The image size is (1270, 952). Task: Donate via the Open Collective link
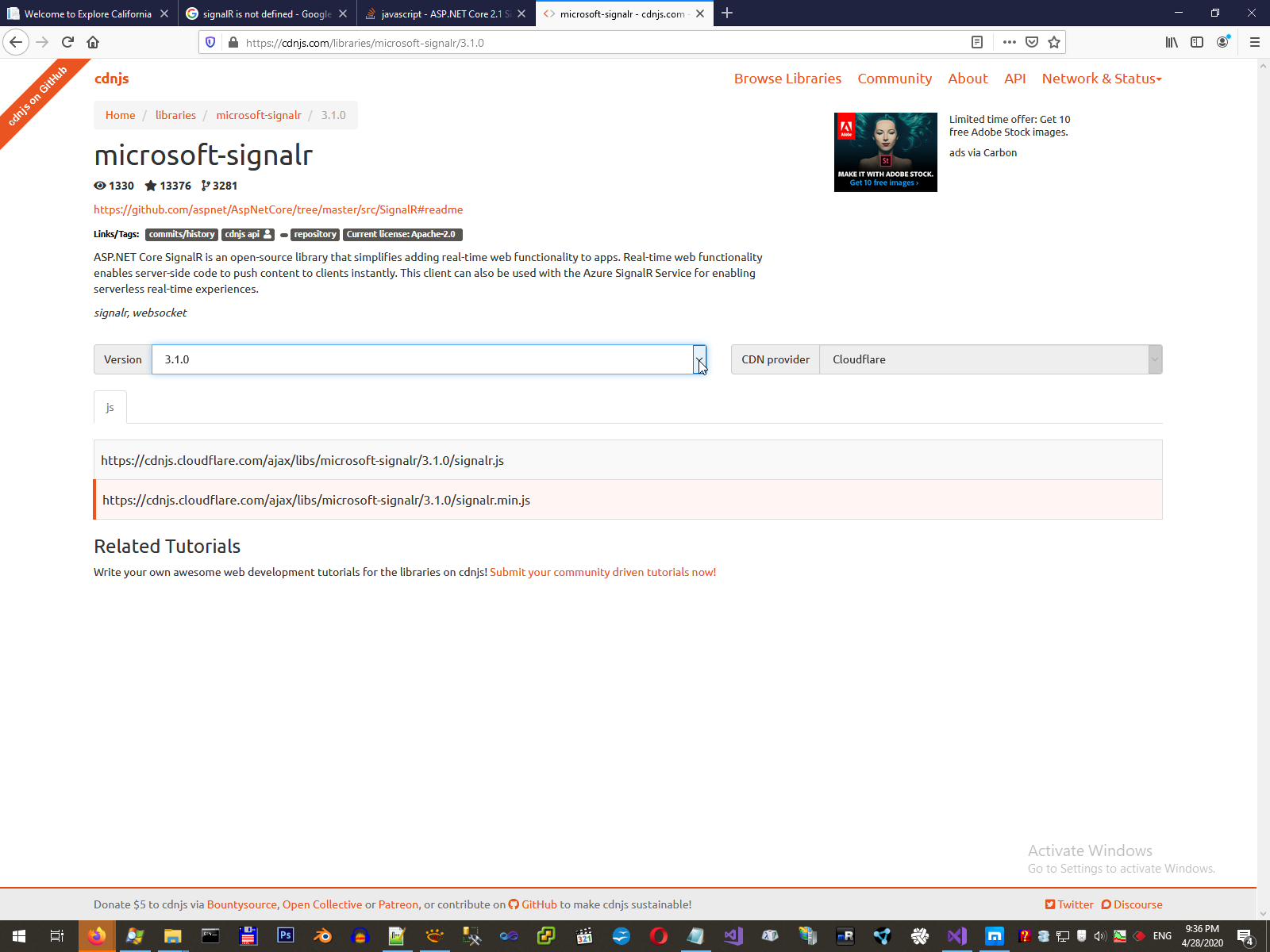click(322, 904)
